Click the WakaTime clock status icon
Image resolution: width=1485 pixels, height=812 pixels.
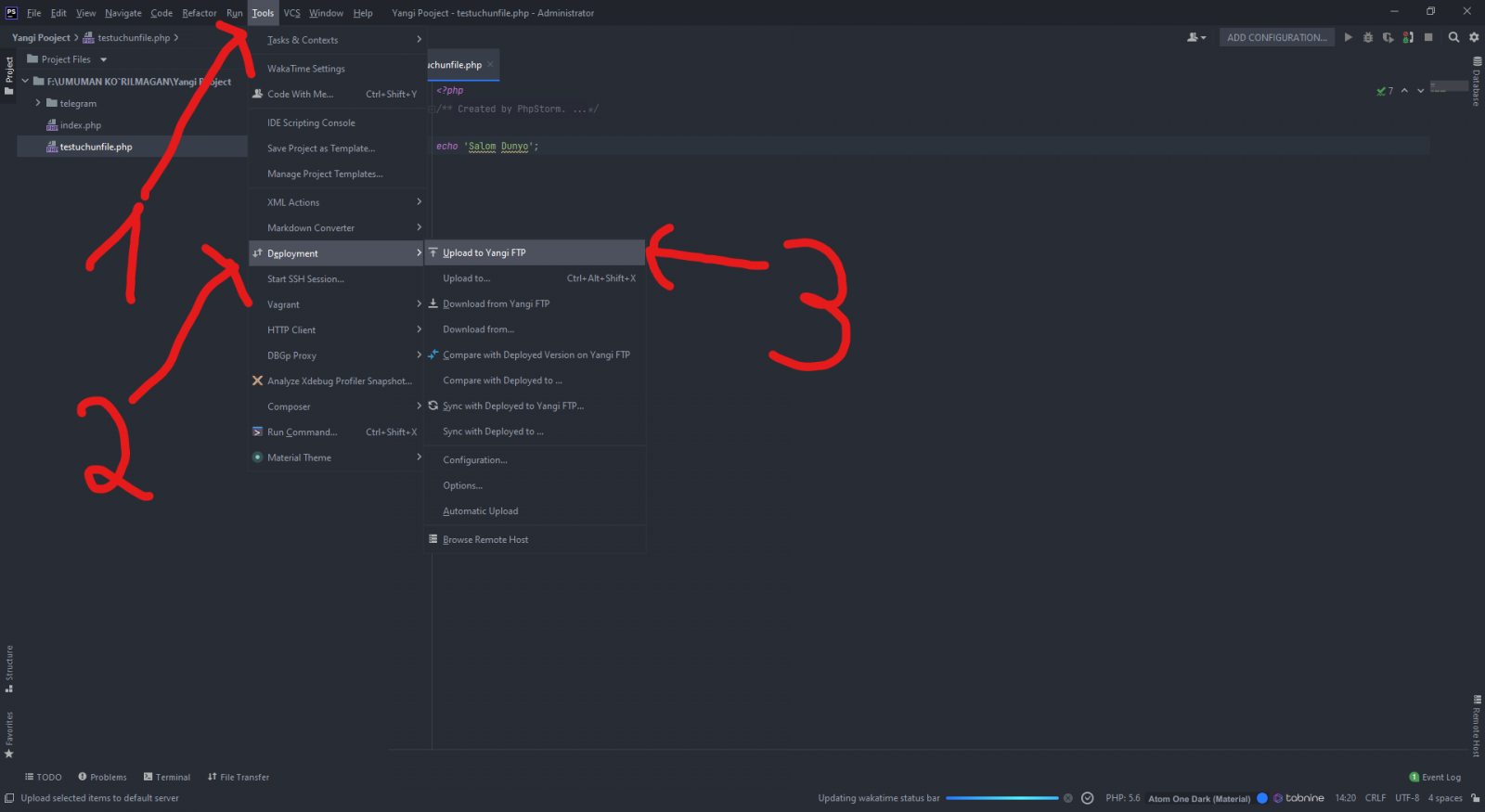pyautogui.click(x=1088, y=798)
